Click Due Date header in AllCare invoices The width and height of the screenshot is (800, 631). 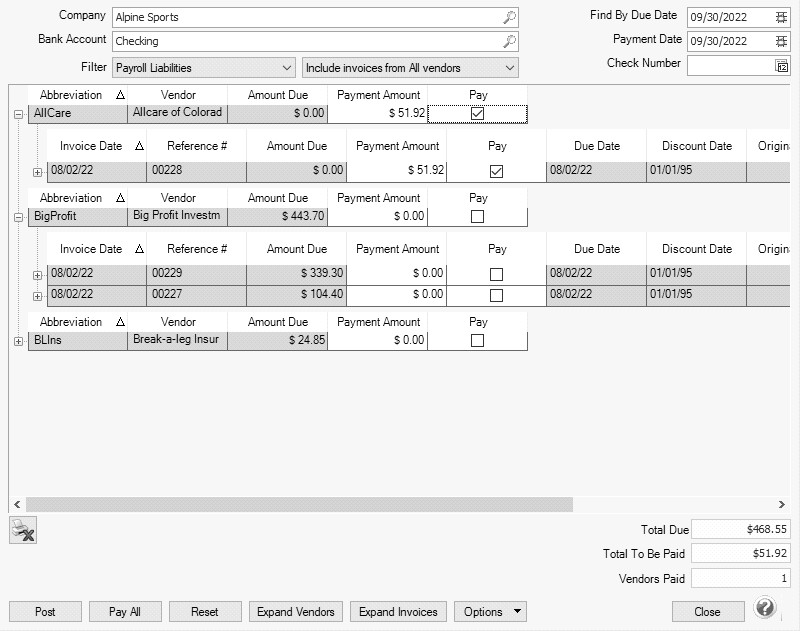tap(596, 146)
